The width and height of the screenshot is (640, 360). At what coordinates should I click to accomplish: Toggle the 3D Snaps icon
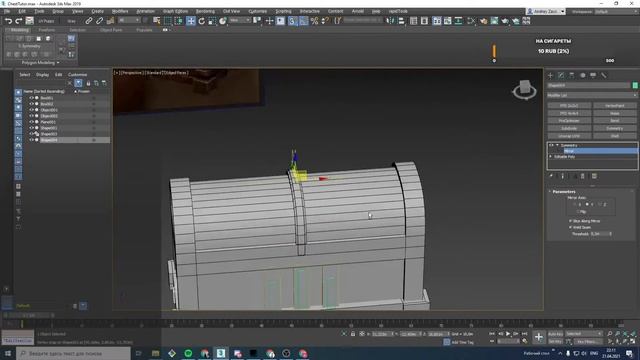[x=292, y=20]
